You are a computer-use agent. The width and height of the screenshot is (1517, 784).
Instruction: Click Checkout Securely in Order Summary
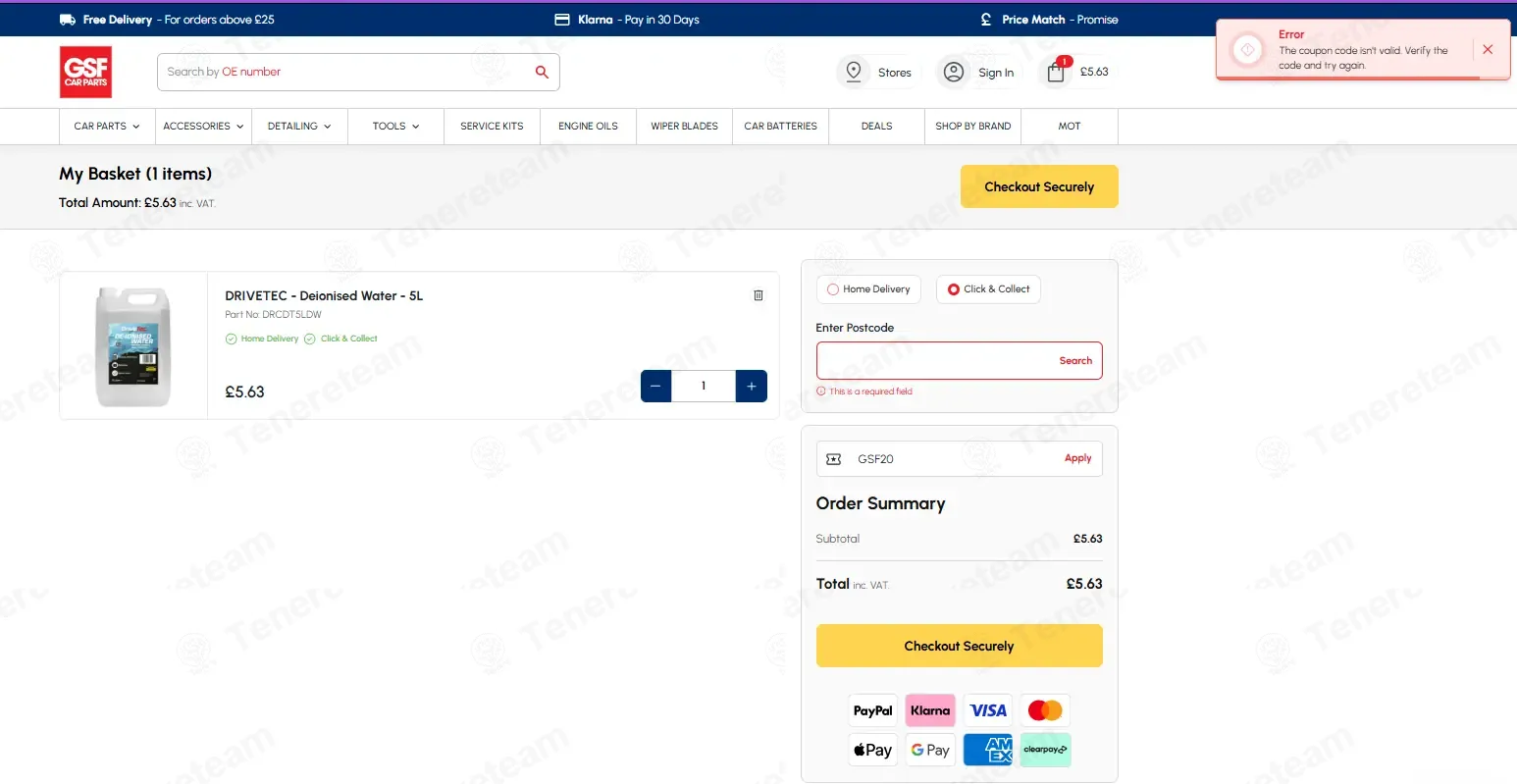pyautogui.click(x=959, y=646)
